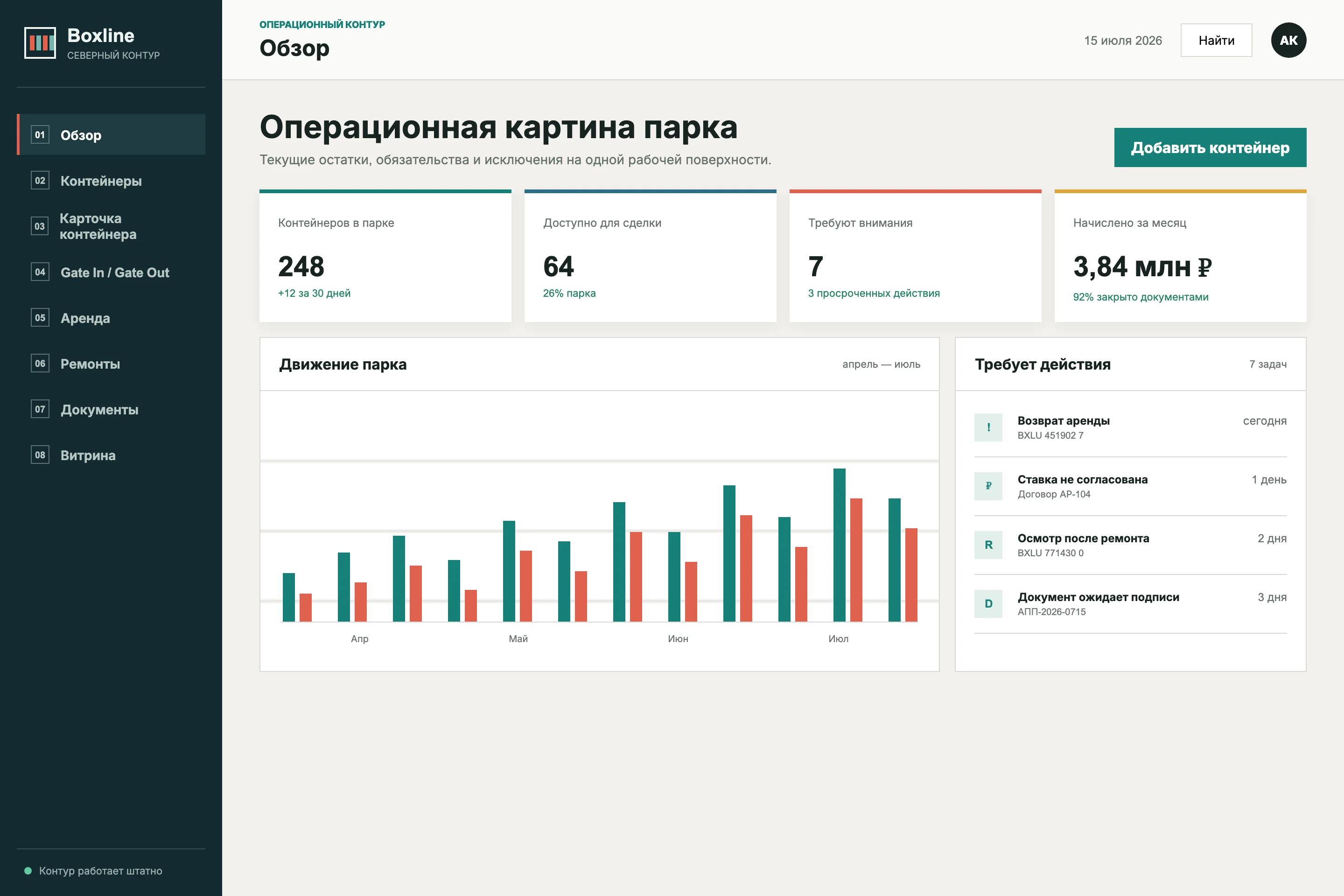Open the Ставка не согласована task

point(1130,486)
